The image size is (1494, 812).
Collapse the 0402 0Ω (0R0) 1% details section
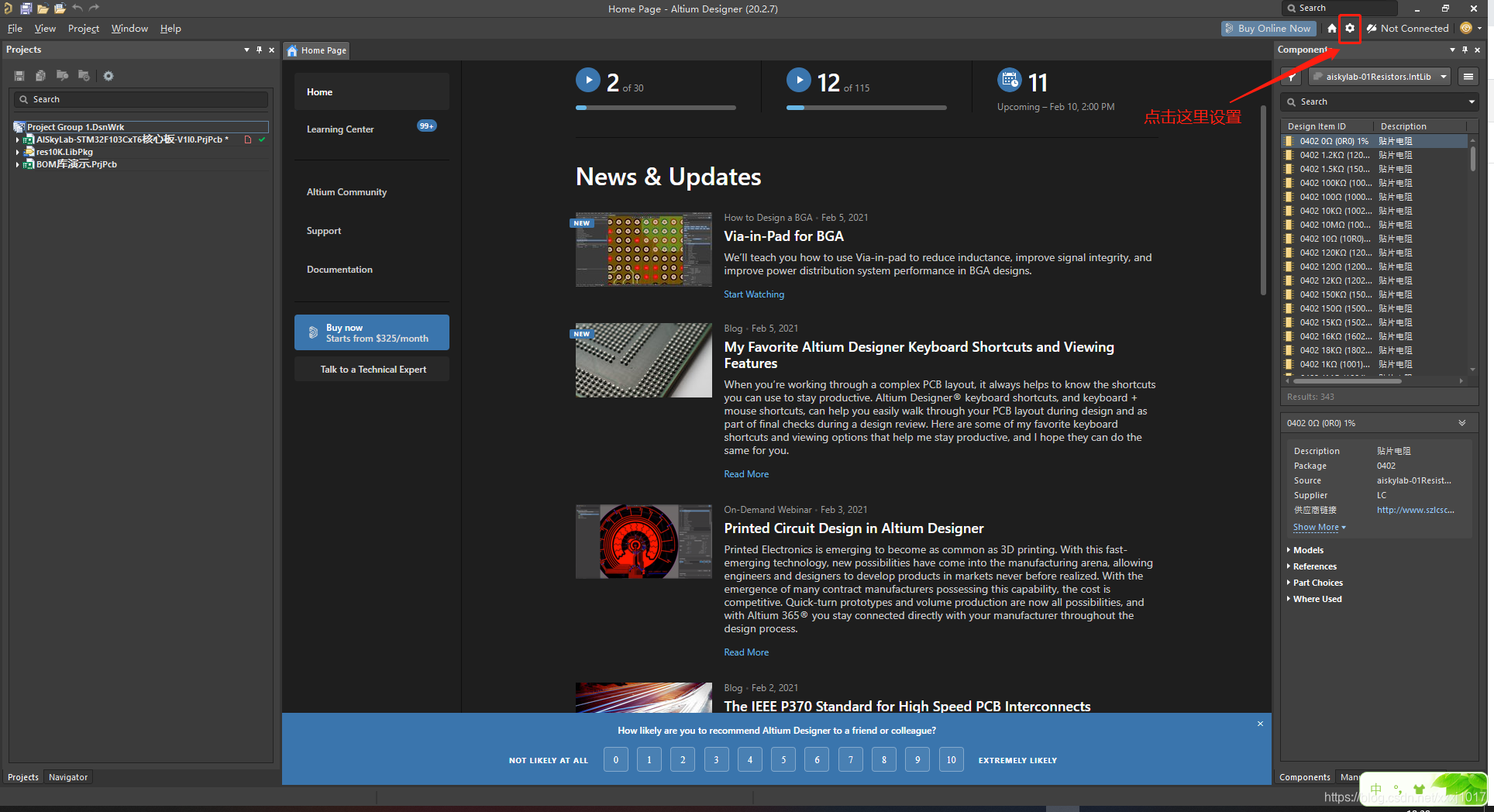[x=1462, y=423]
